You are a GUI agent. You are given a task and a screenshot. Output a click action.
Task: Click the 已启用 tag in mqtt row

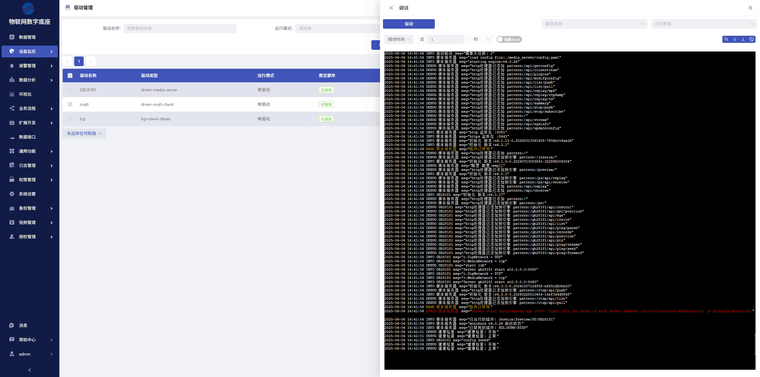point(326,104)
